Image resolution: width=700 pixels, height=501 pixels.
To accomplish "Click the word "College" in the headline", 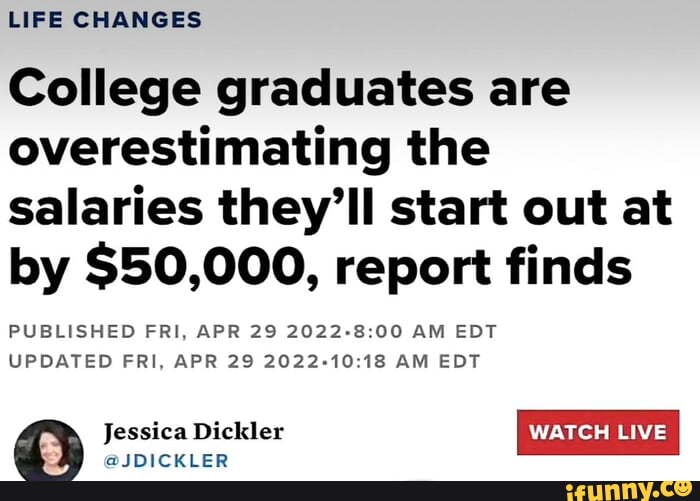I will tap(107, 94).
